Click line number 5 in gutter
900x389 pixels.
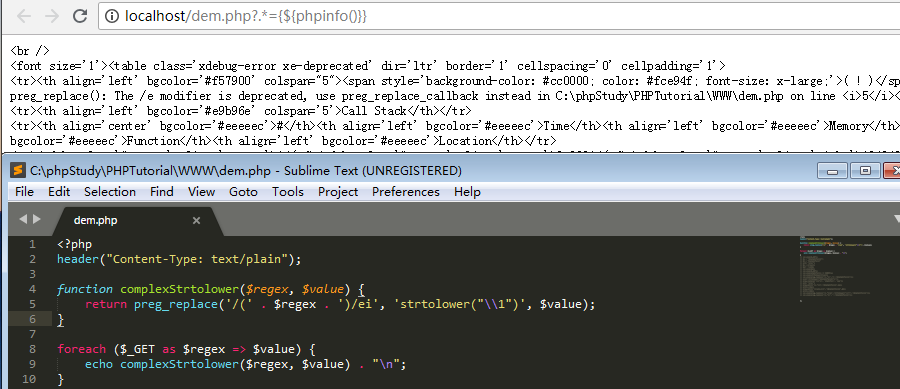click(x=32, y=304)
